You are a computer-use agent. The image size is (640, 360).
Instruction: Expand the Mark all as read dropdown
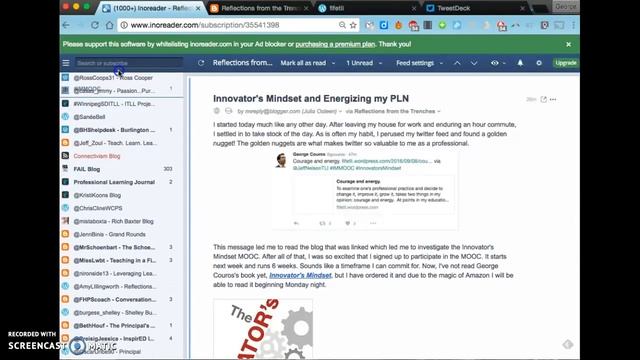[333, 63]
